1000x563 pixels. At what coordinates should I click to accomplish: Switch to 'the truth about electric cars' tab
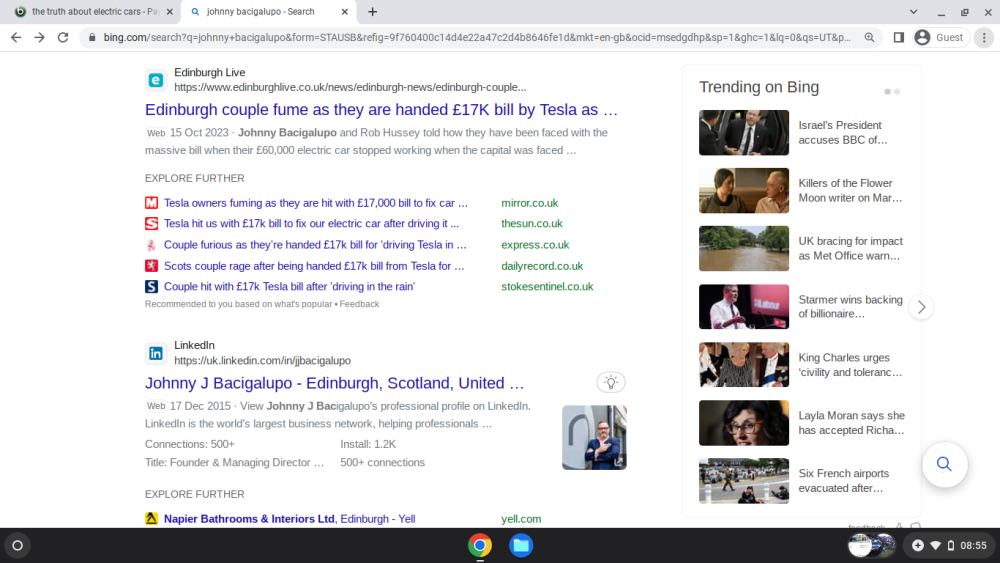(x=94, y=11)
